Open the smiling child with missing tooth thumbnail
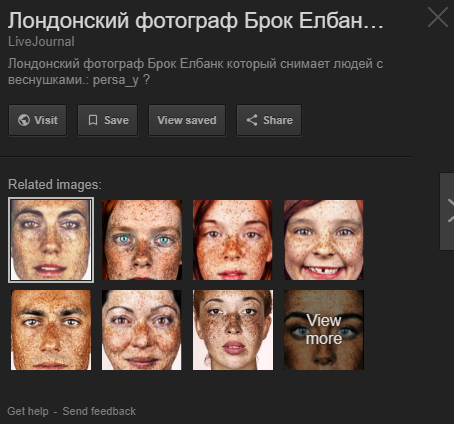Image resolution: width=454 pixels, height=424 pixels. [x=324, y=240]
